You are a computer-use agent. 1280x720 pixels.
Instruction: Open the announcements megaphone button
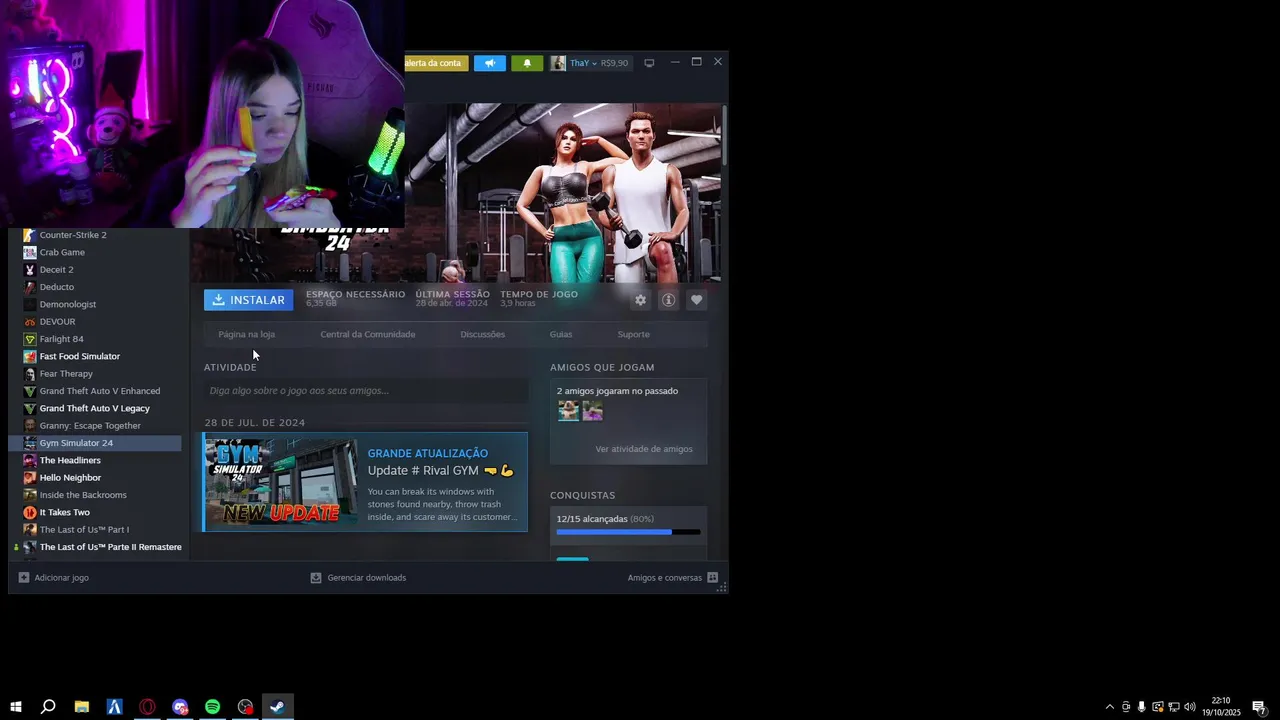pyautogui.click(x=490, y=63)
